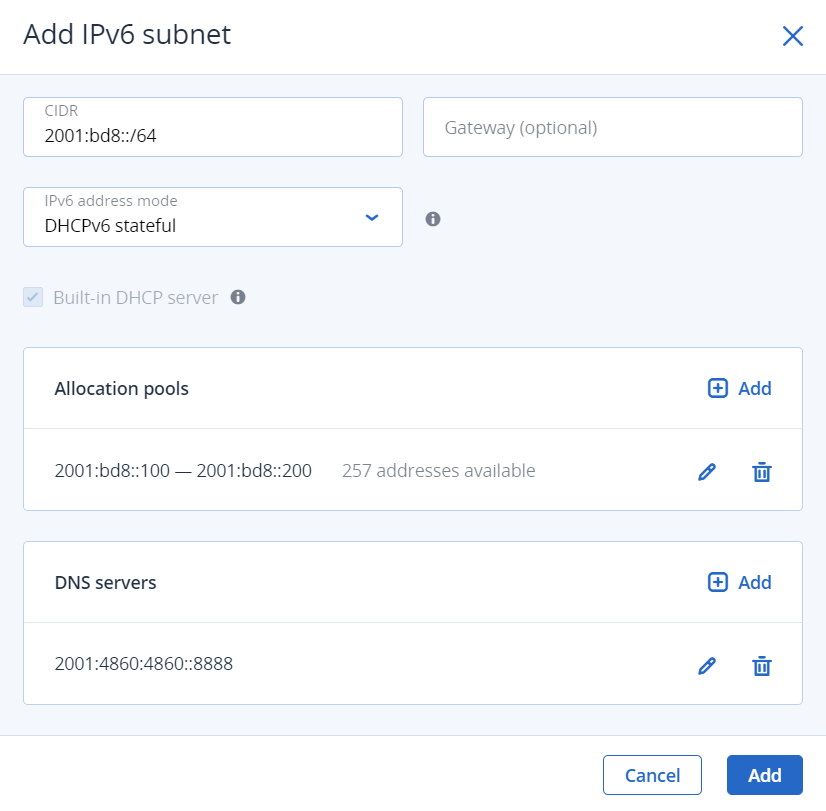This screenshot has height=811, width=826.
Task: Click the Add link text for allocation pools
Action: pos(755,389)
